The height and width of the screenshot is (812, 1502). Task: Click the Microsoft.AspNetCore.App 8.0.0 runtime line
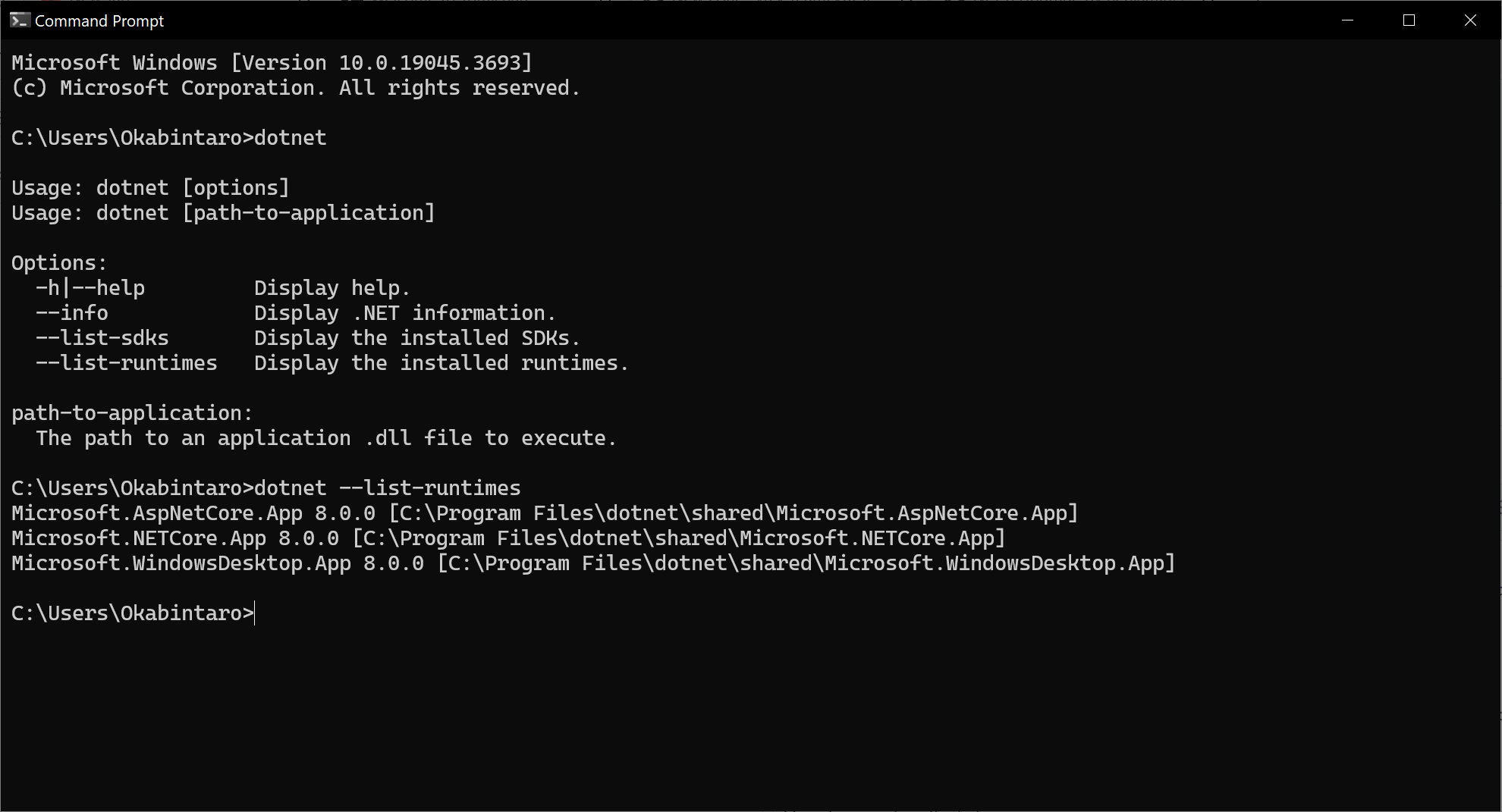543,513
